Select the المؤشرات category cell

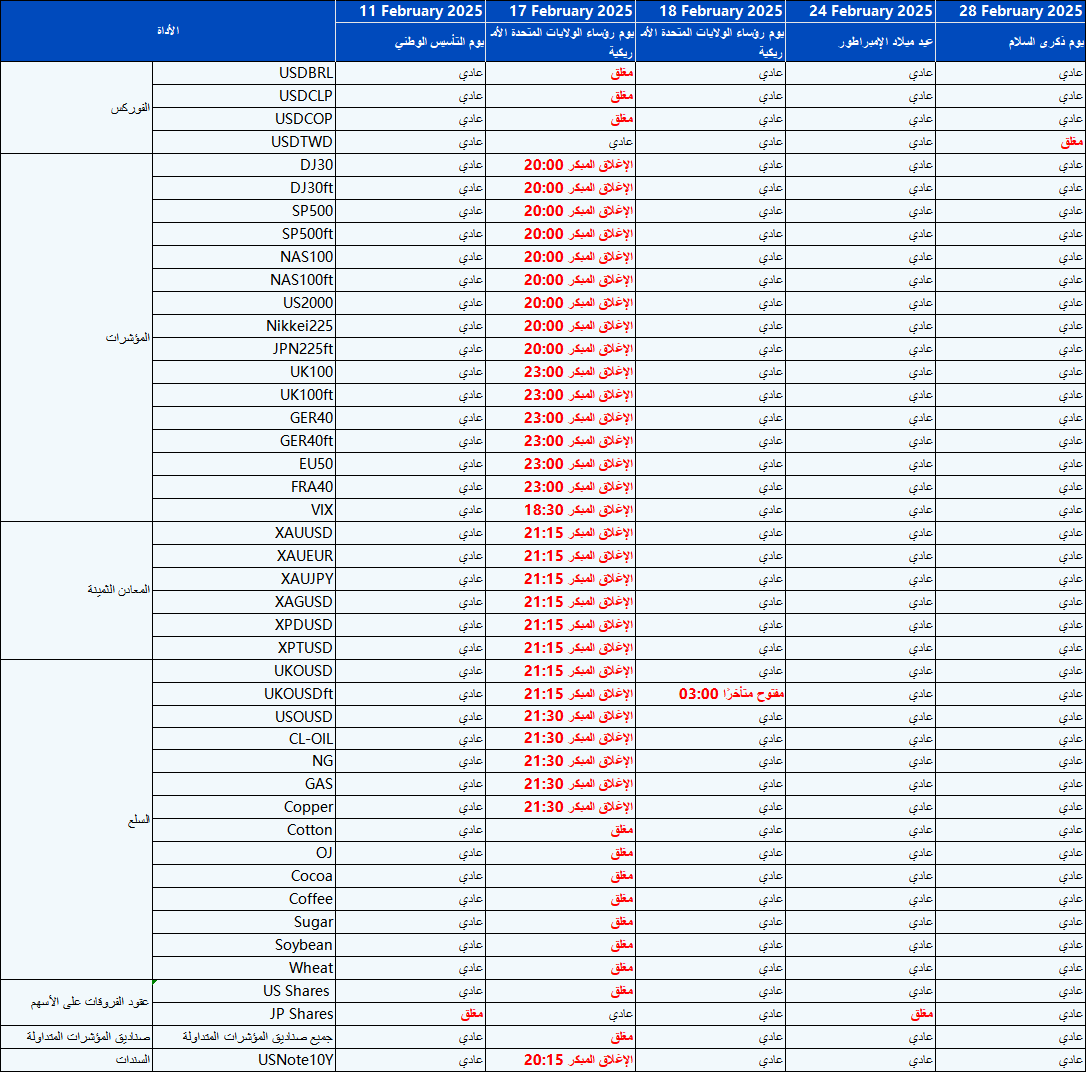click(76, 337)
